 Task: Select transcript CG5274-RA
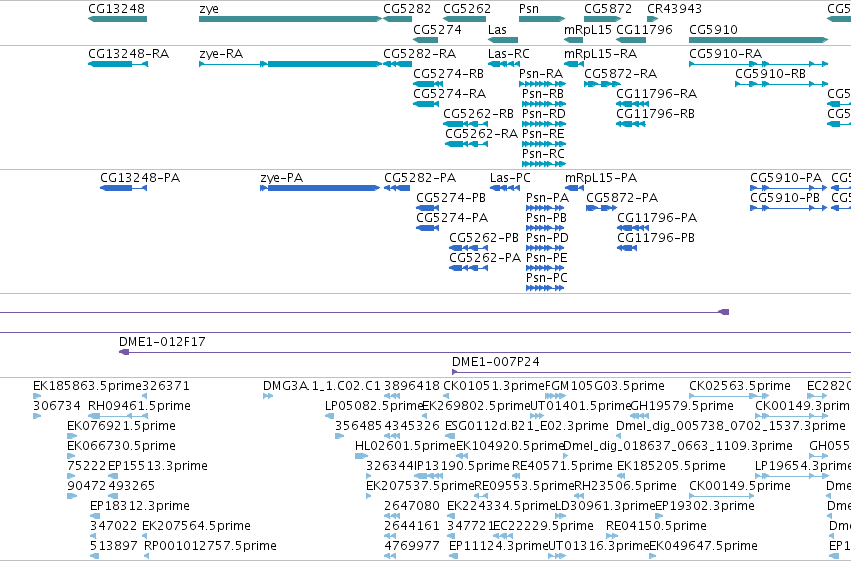[x=449, y=93]
